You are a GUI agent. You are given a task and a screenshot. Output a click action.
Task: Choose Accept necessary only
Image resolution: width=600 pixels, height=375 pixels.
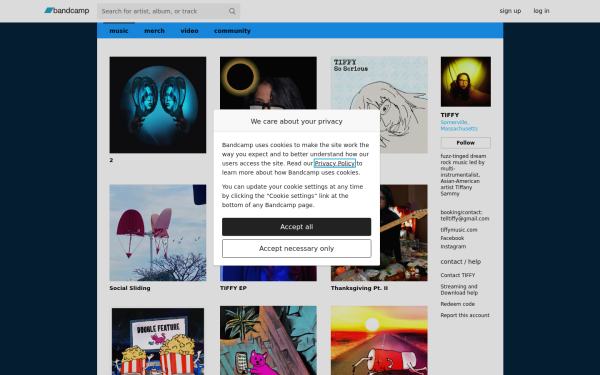click(x=297, y=248)
